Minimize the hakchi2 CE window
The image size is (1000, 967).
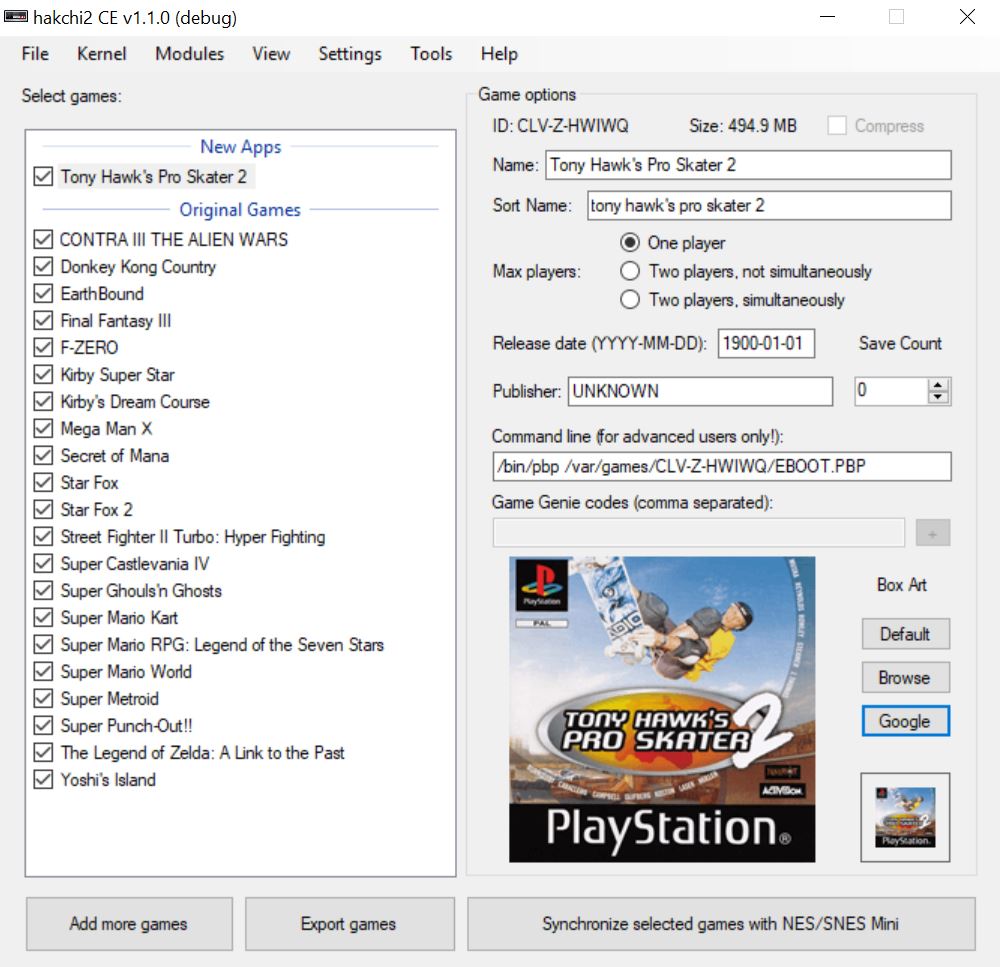point(827,17)
